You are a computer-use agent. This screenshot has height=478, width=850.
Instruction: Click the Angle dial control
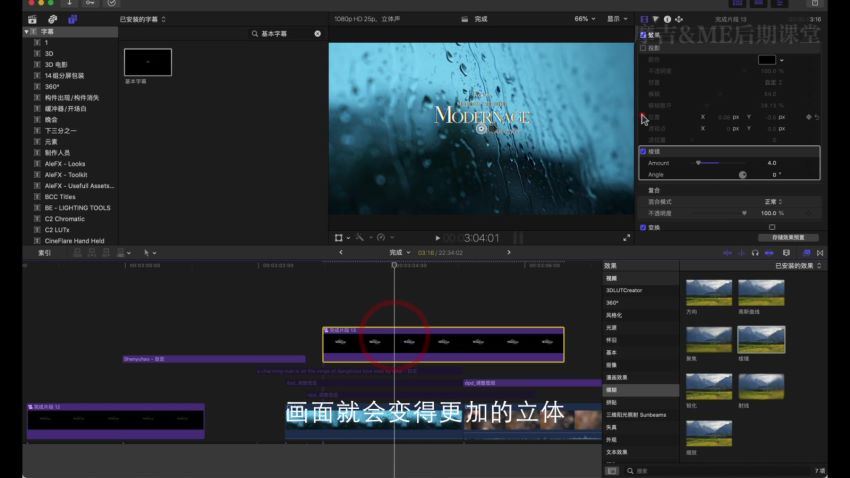point(743,175)
